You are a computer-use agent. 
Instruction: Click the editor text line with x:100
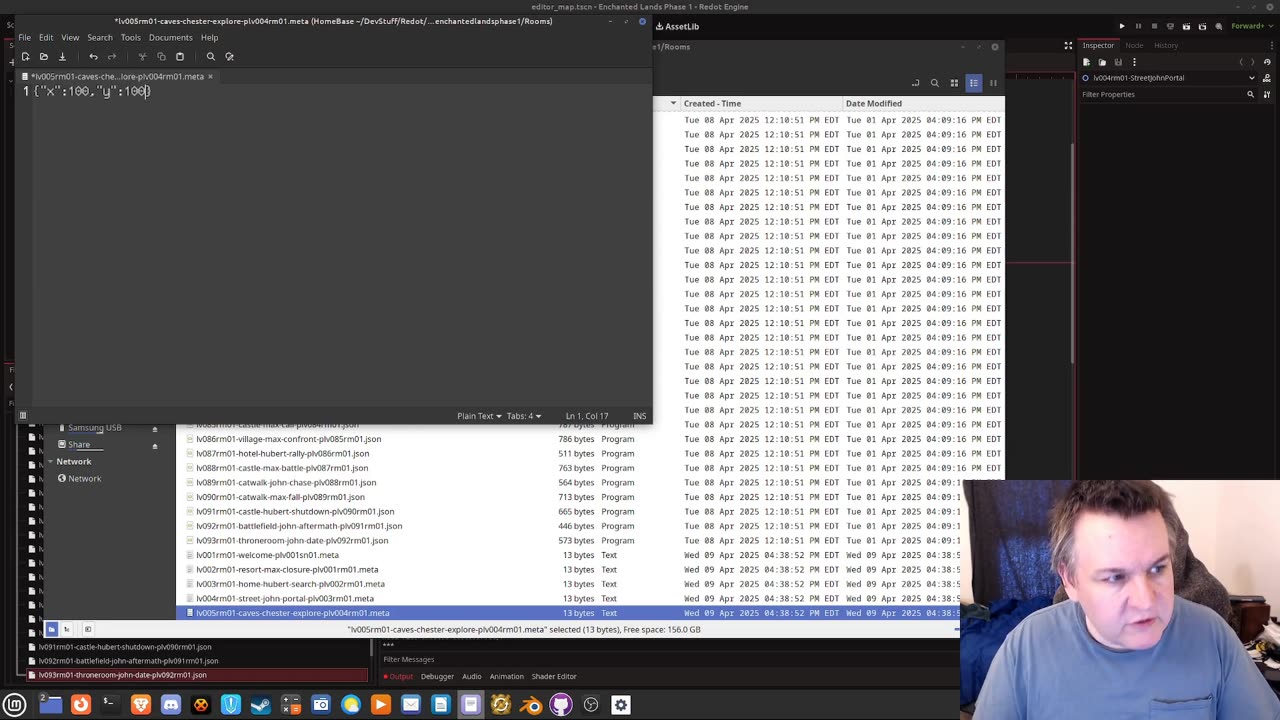click(92, 91)
